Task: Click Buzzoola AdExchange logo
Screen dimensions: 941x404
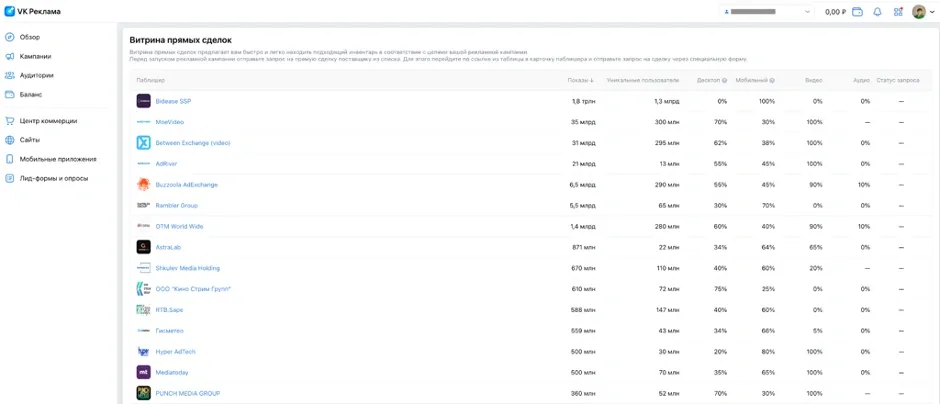Action: coord(143,185)
